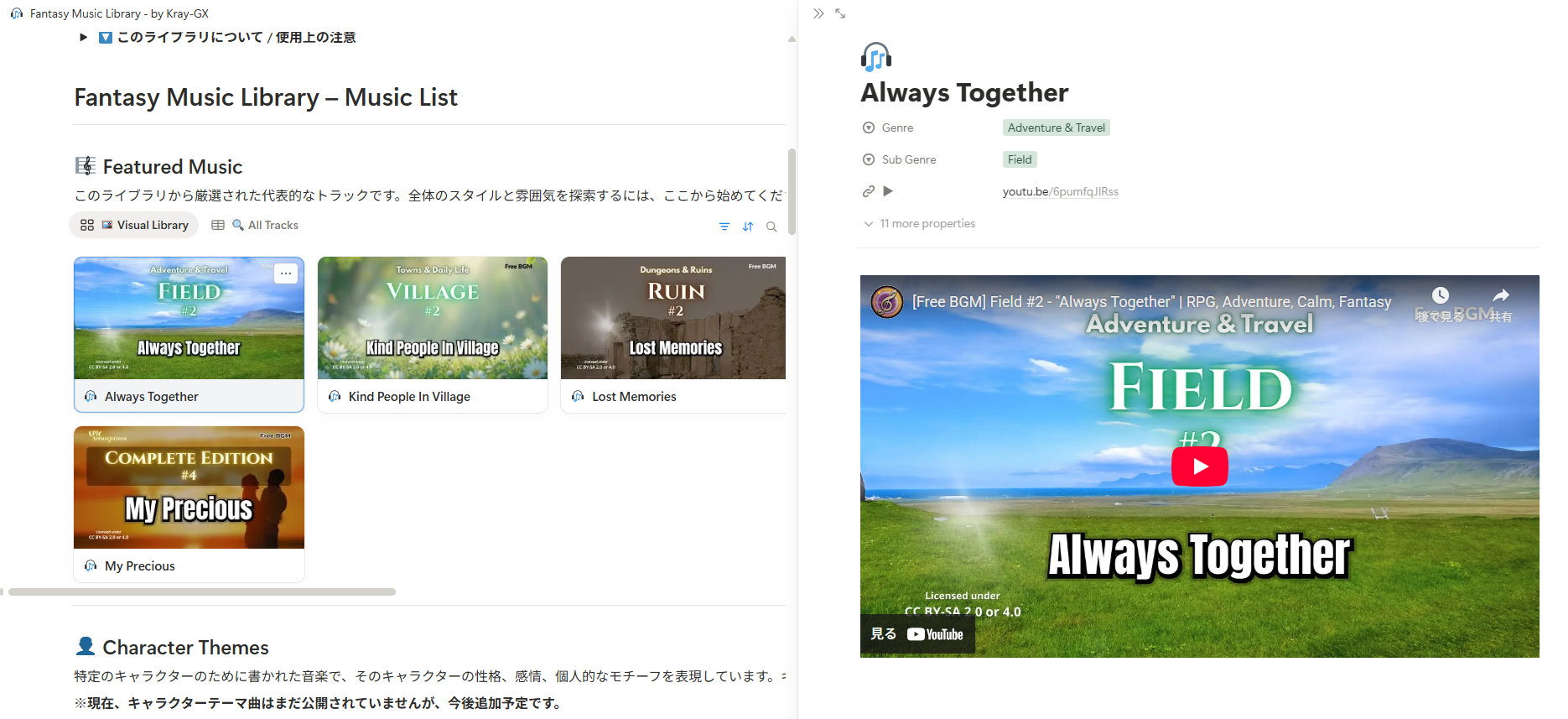Click the Always Together card title

[x=152, y=397]
